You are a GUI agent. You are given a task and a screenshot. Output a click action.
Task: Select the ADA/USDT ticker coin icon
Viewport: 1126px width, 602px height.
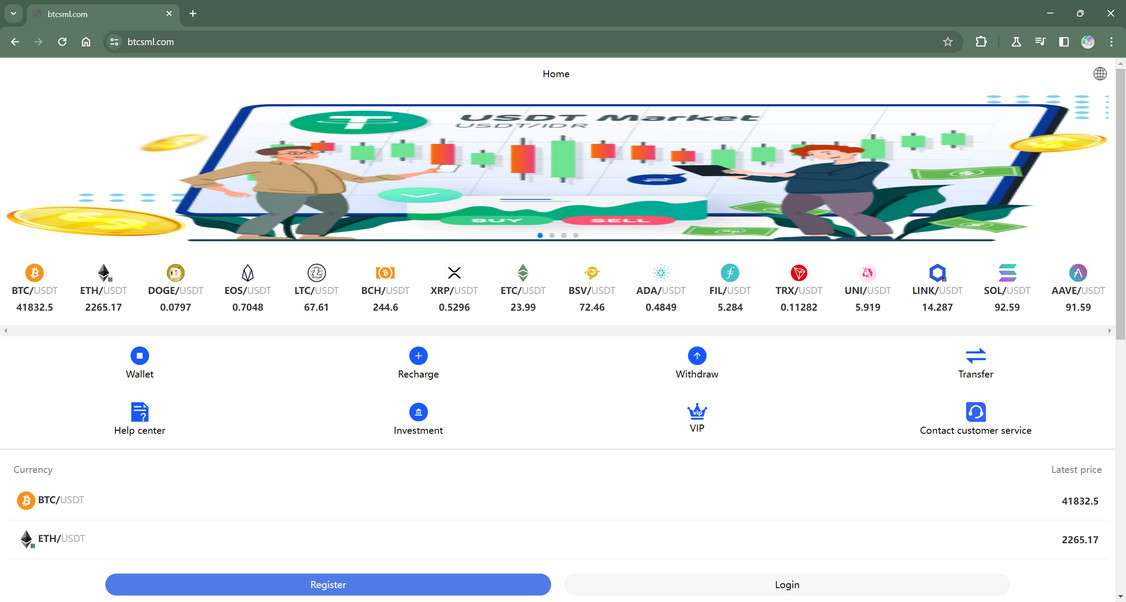click(661, 273)
